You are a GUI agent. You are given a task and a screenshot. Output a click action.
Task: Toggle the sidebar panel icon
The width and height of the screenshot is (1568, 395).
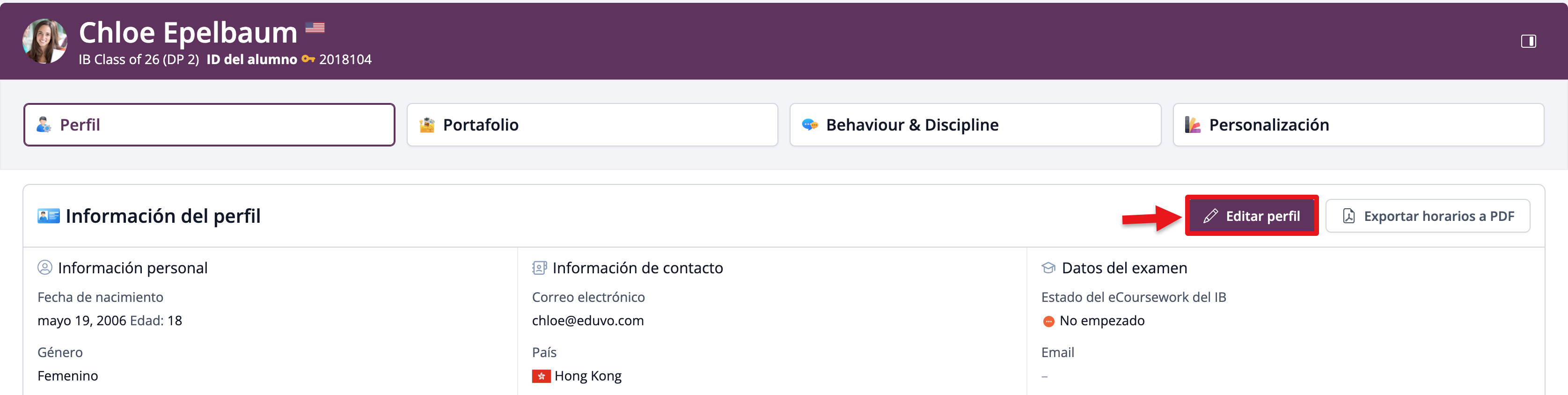[x=1528, y=41]
